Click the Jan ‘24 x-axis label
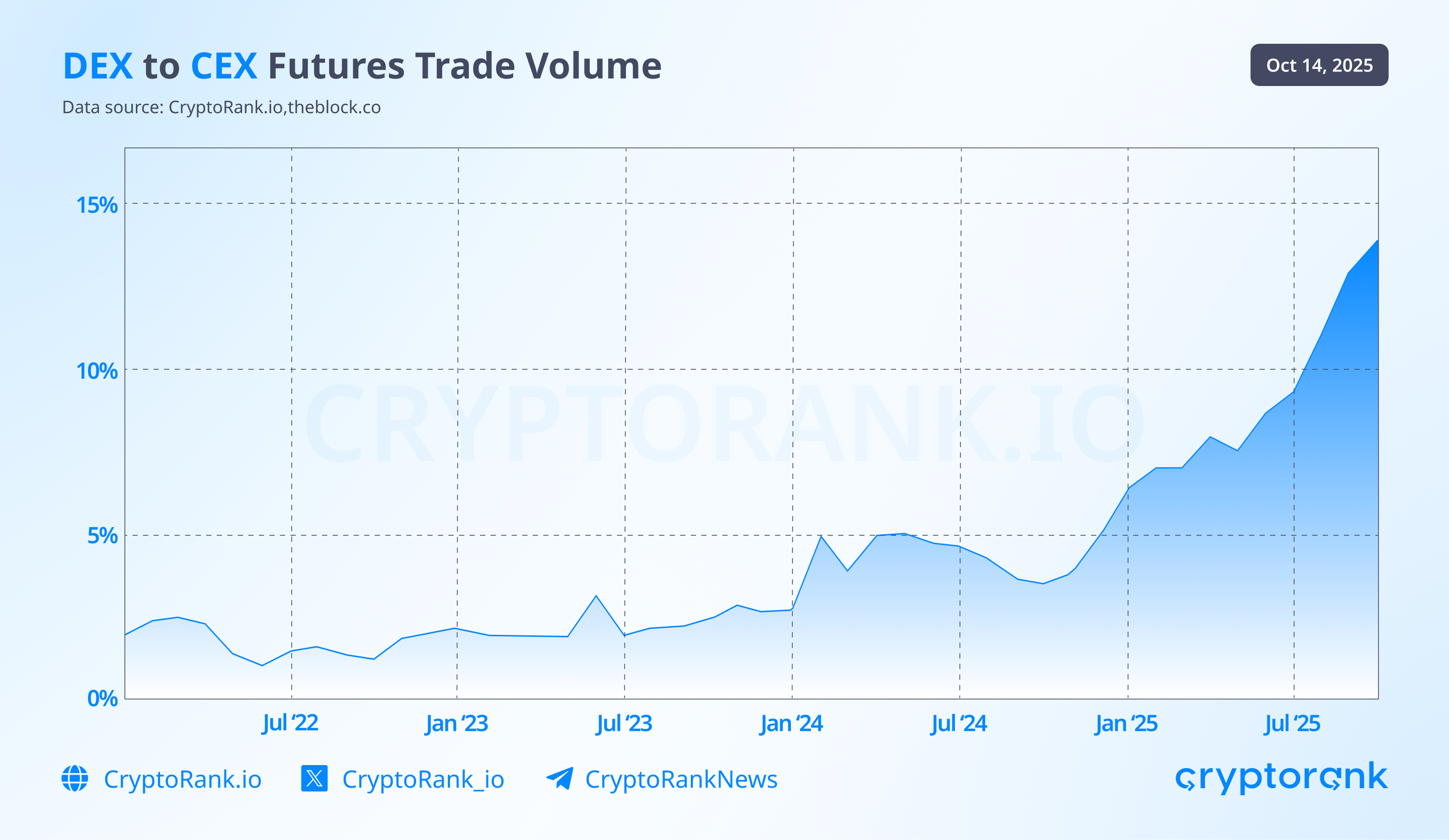This screenshot has height=840, width=1449. pos(791,723)
